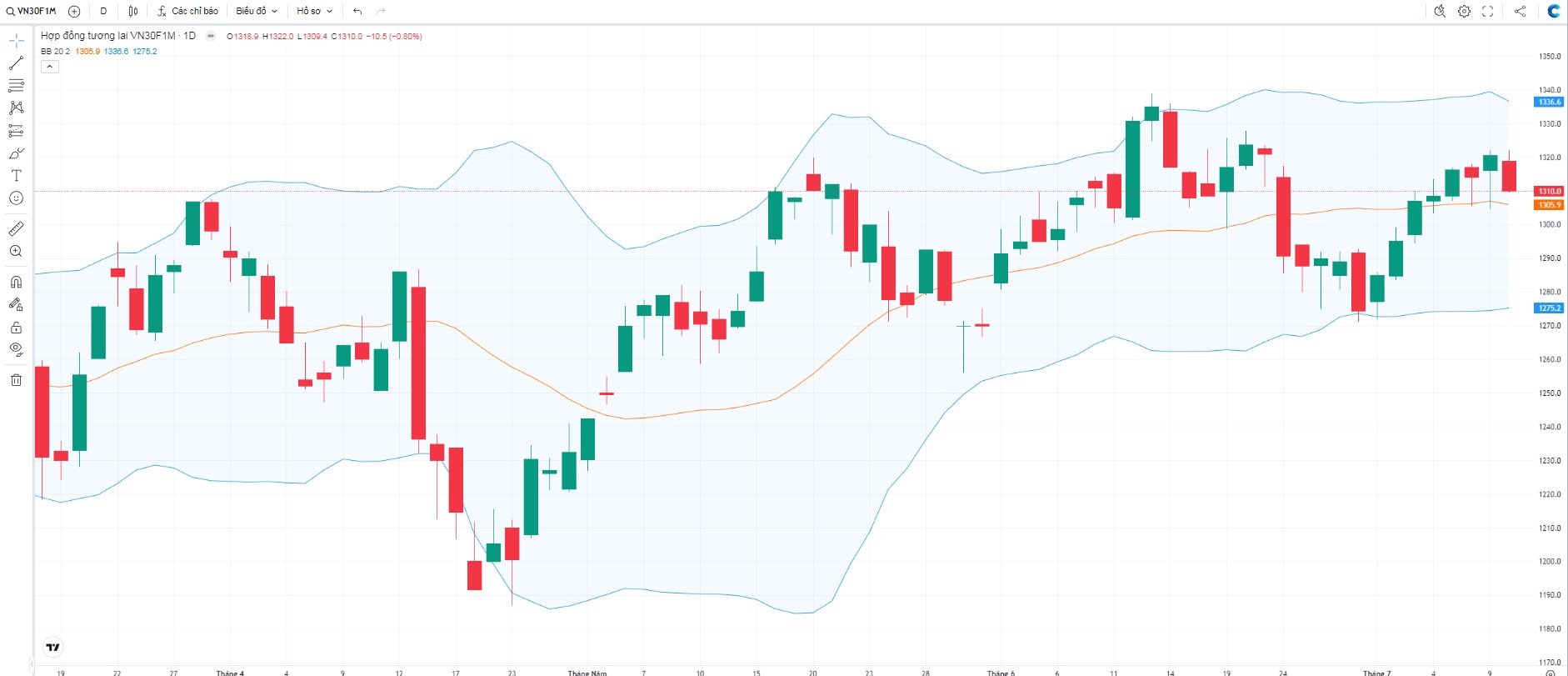Activate the zoom in tool

click(16, 251)
